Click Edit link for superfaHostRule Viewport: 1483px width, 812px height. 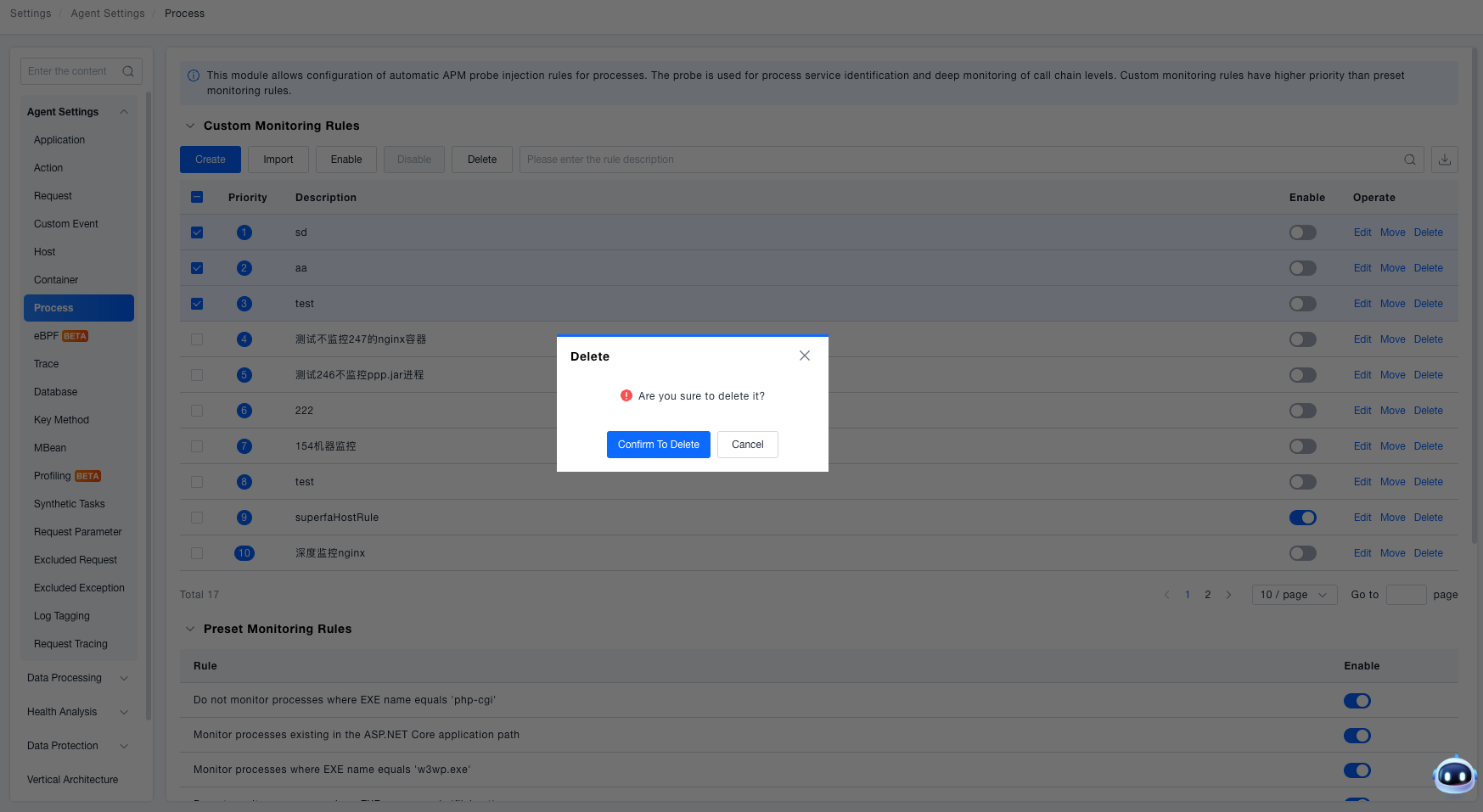(x=1362, y=518)
